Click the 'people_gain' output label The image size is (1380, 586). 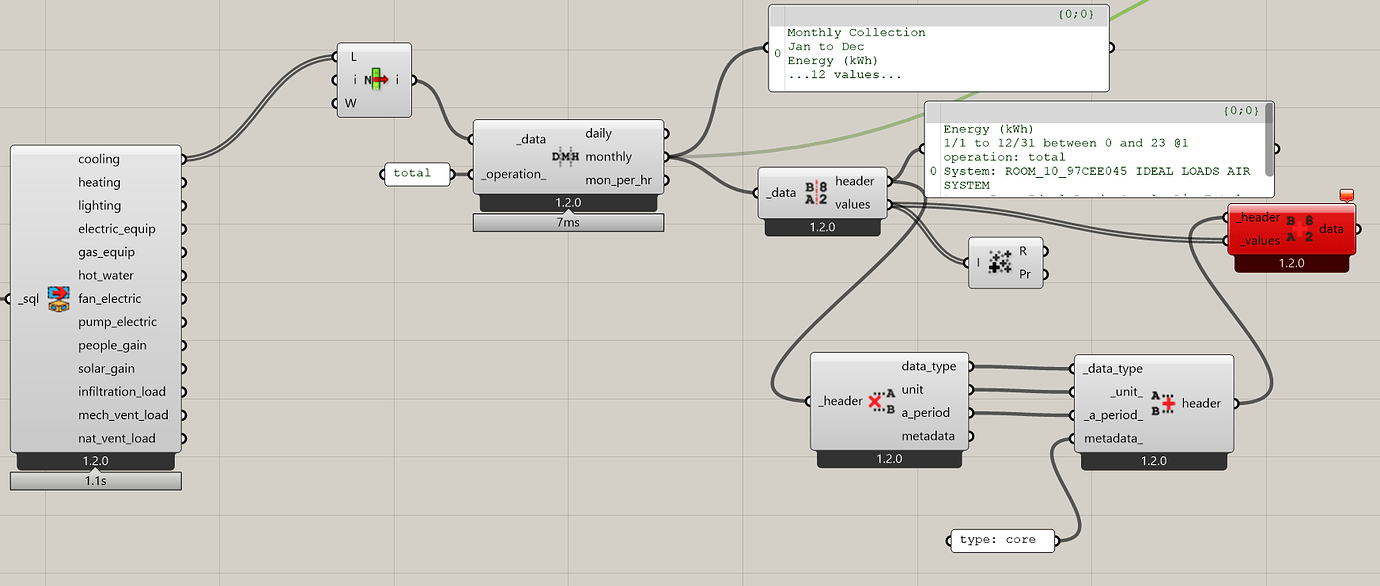[112, 345]
